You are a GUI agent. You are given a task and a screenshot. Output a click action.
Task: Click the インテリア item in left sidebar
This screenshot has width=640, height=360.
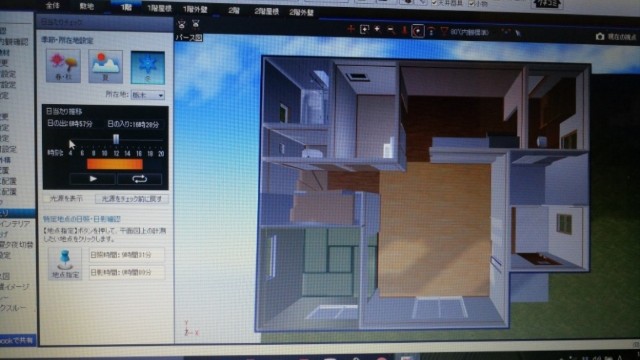click(15, 224)
